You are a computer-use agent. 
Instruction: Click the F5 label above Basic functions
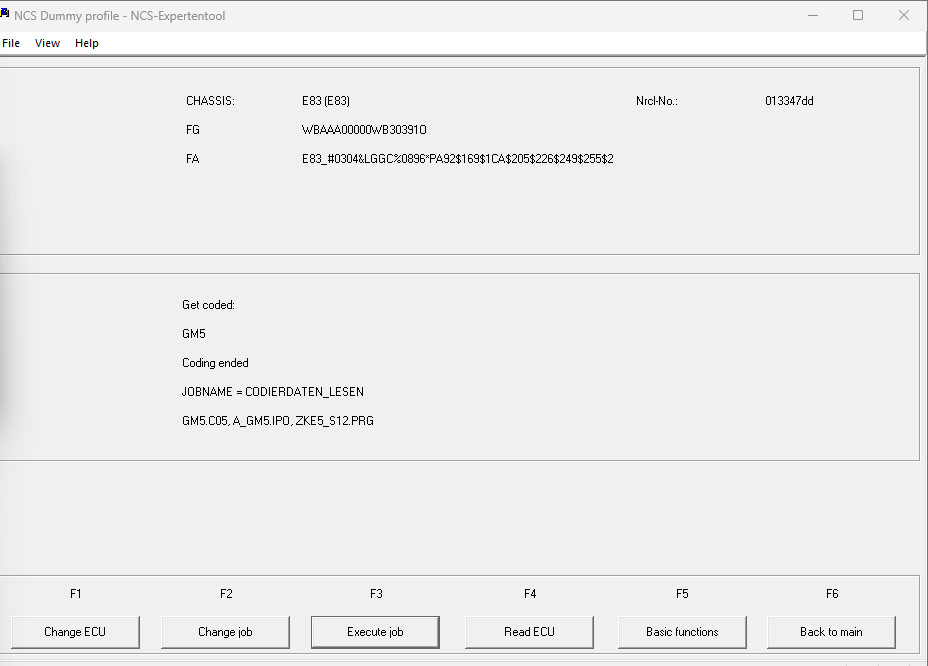point(682,594)
